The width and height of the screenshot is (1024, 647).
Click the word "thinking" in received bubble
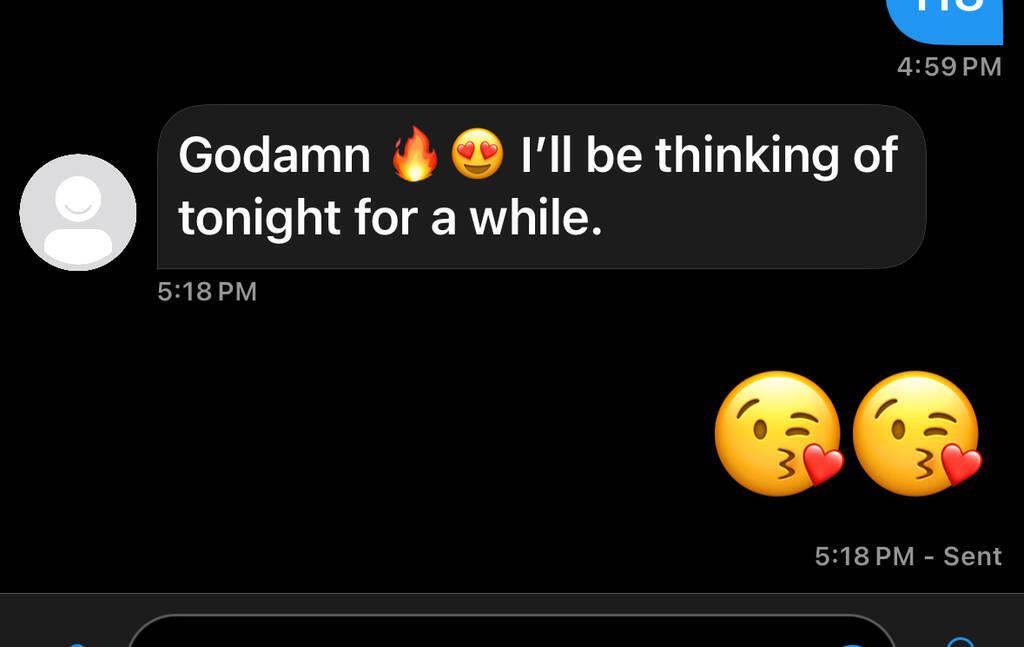click(x=746, y=157)
